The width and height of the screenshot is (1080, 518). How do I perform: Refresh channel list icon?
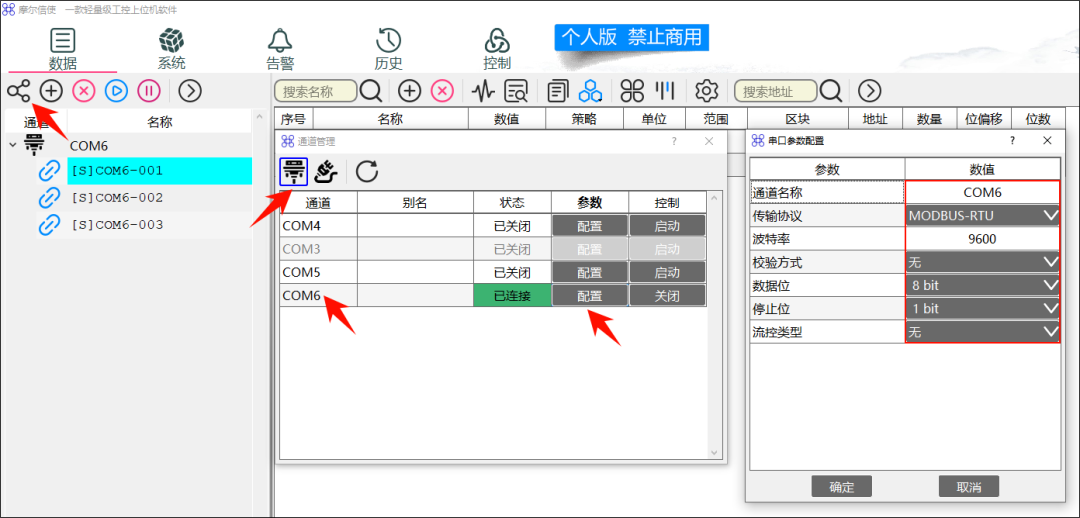pos(366,171)
